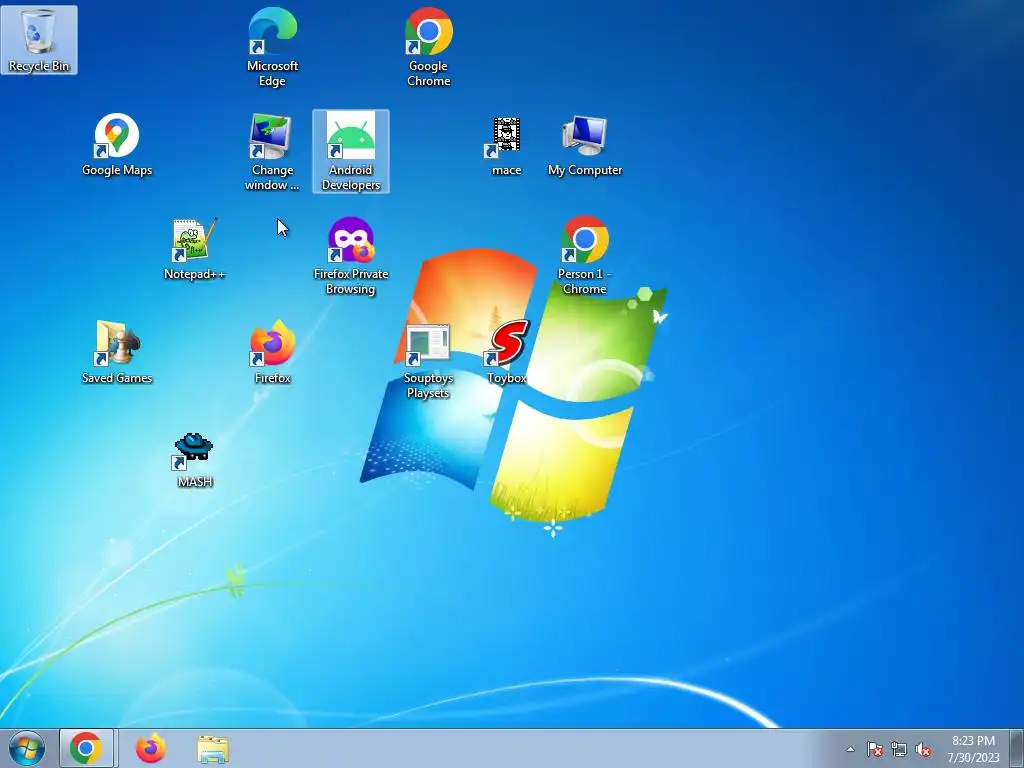1024x768 pixels.
Task: Select the Saved Games folder shortcut
Action: coord(117,353)
